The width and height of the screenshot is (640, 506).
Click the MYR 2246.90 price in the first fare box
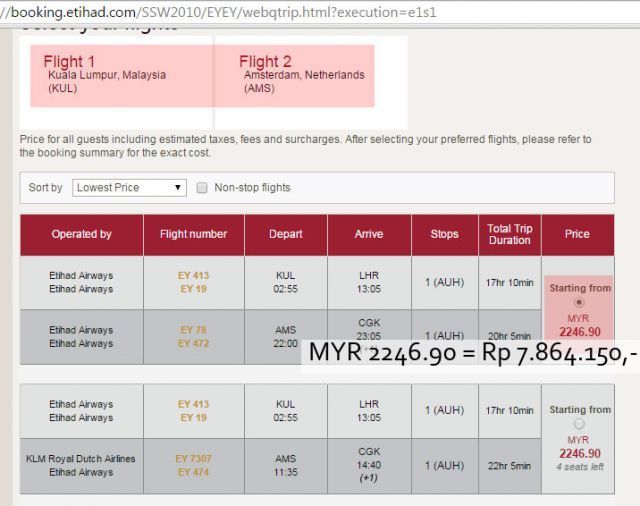580,325
